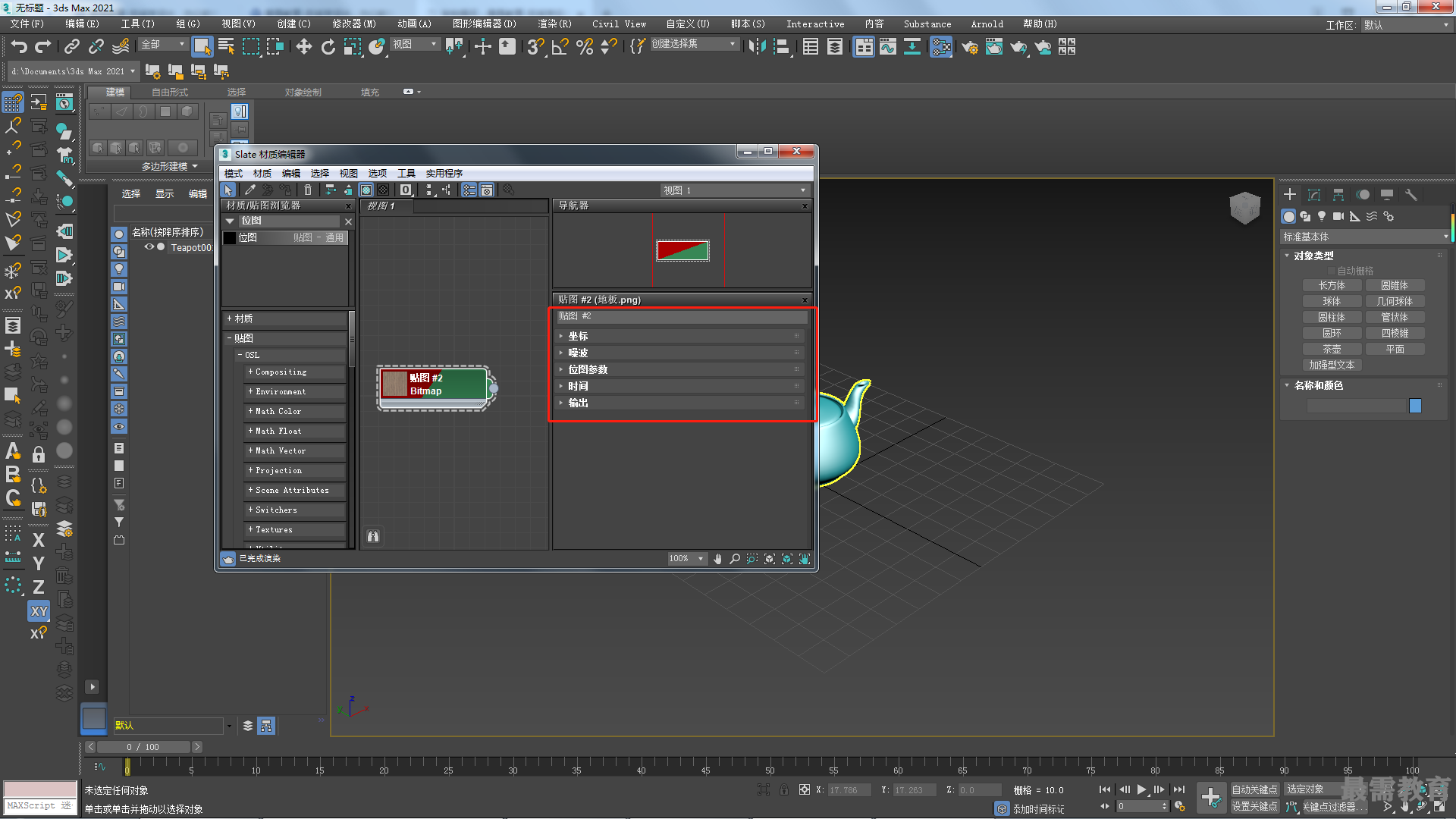Open the project path d:\Documents dropdown
This screenshot has width=1456, height=819.
coord(74,71)
